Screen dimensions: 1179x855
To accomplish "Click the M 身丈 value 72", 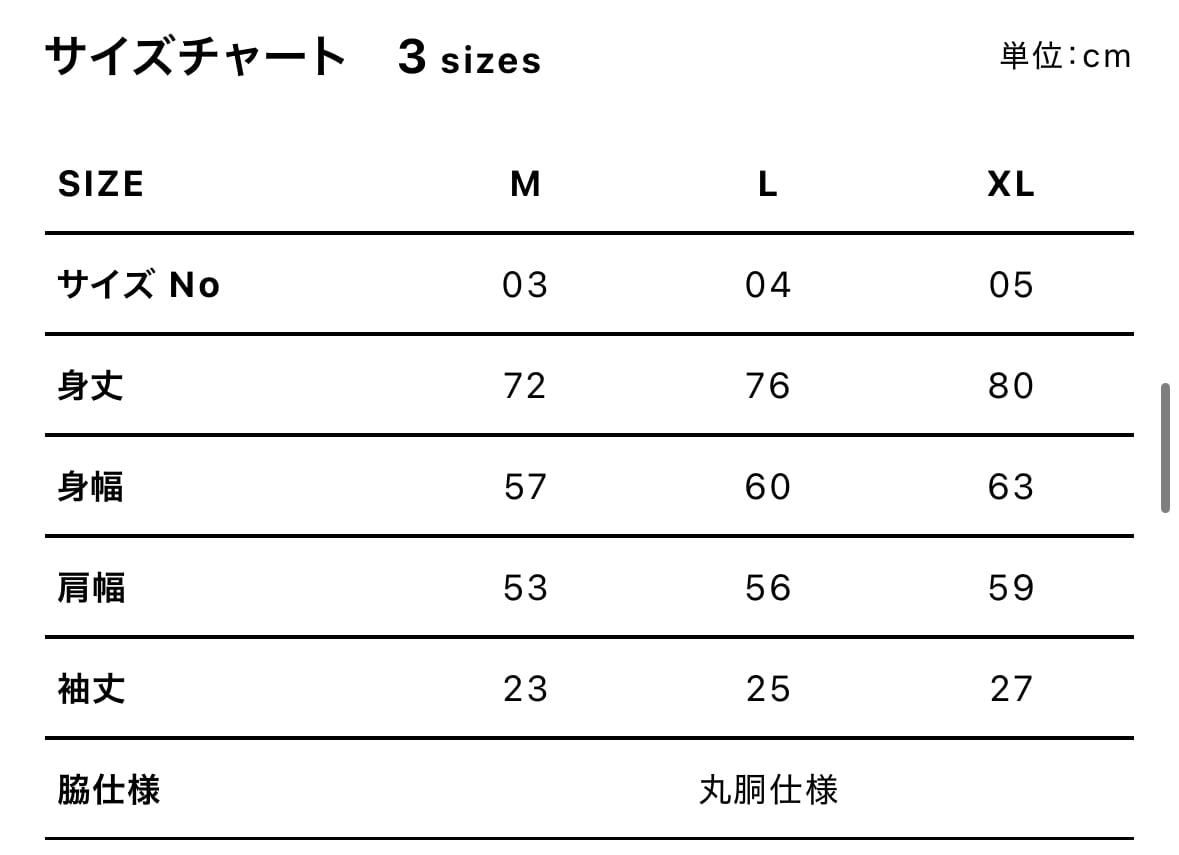I will coord(525,386).
